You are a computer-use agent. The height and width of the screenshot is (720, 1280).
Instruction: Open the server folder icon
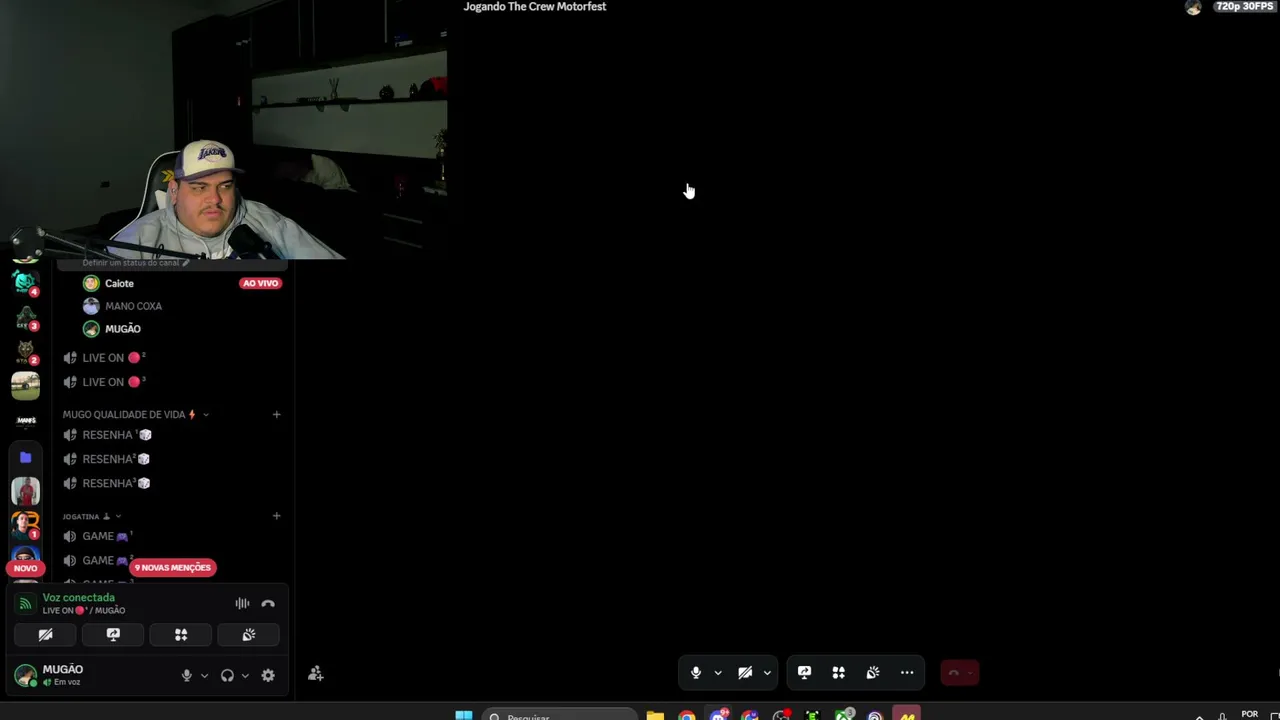(25, 457)
